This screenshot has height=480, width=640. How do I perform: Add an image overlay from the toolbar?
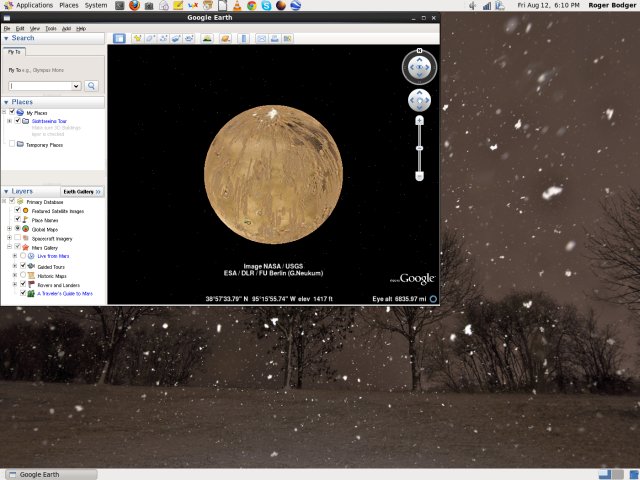pyautogui.click(x=176, y=38)
